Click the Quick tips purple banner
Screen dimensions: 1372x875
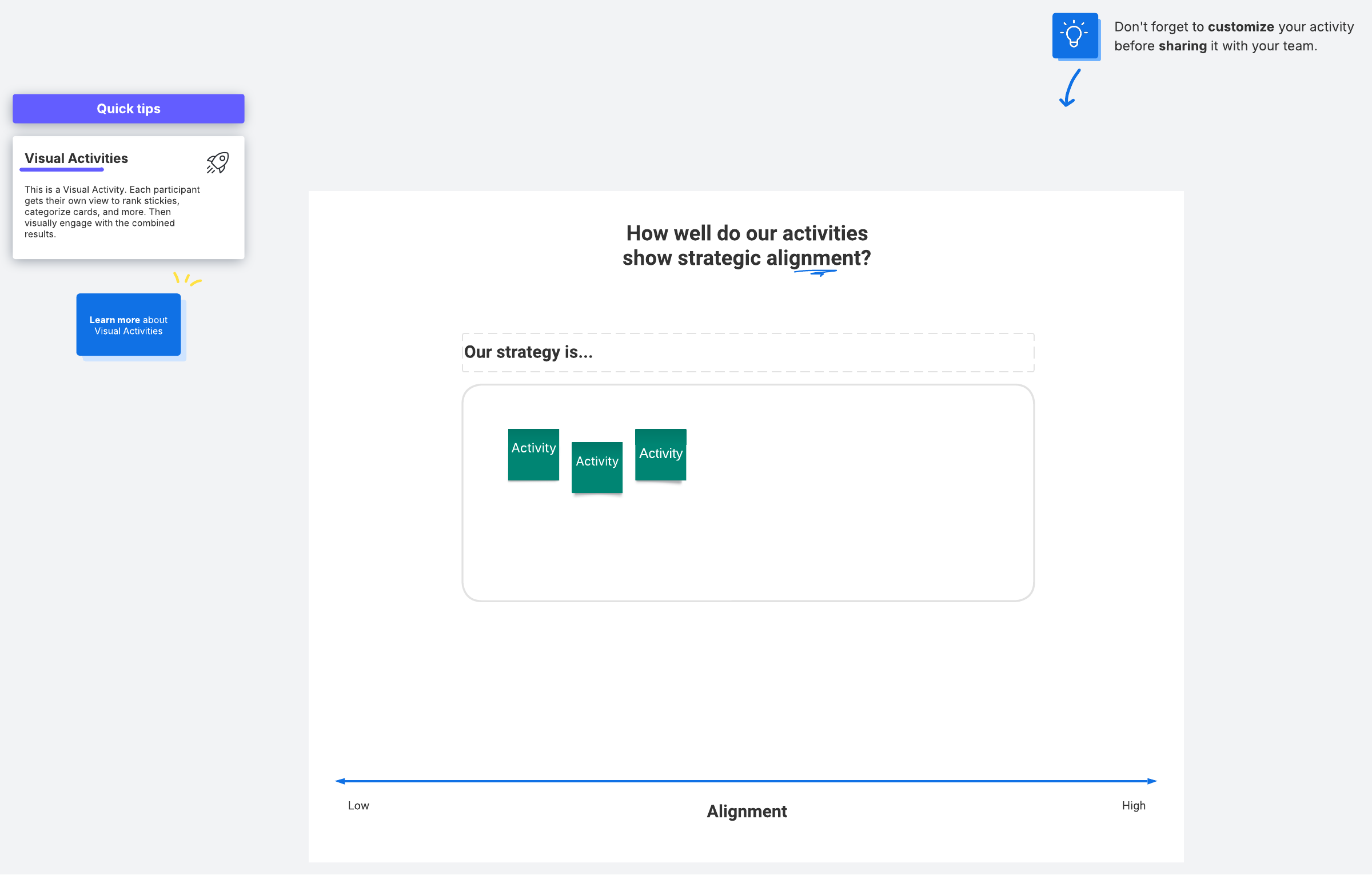[x=129, y=109]
